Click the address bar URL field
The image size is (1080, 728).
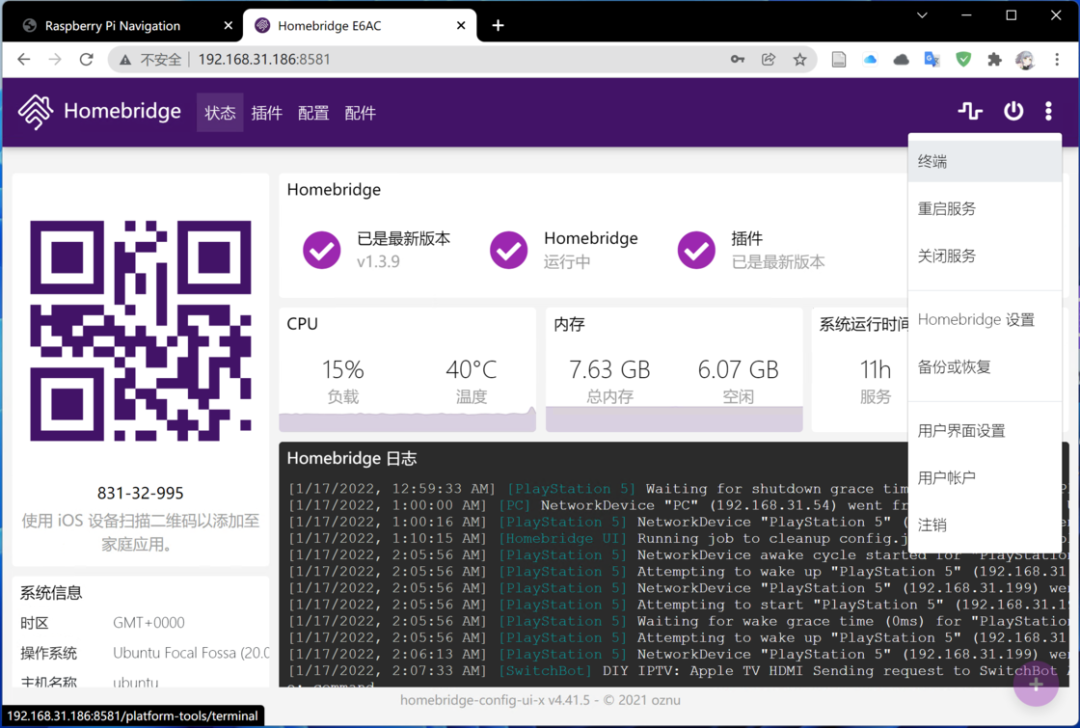coord(450,59)
